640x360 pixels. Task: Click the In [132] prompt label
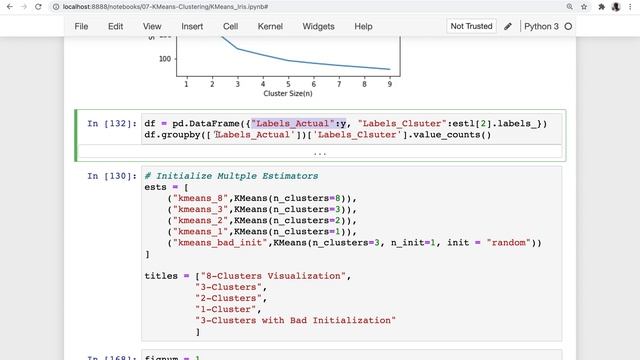pyautogui.click(x=112, y=124)
